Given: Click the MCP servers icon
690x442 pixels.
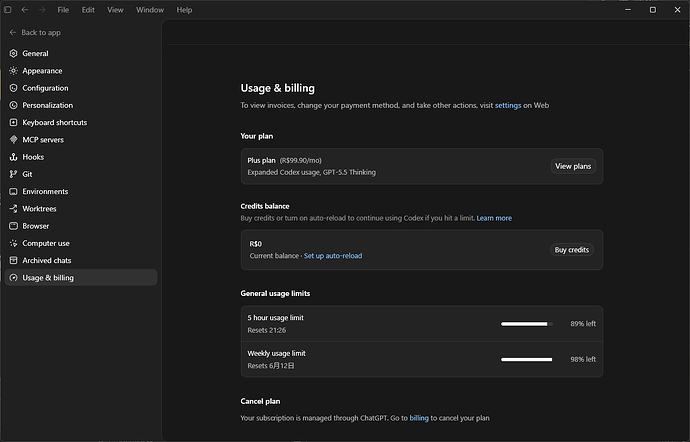Looking at the screenshot, I should tap(14, 140).
